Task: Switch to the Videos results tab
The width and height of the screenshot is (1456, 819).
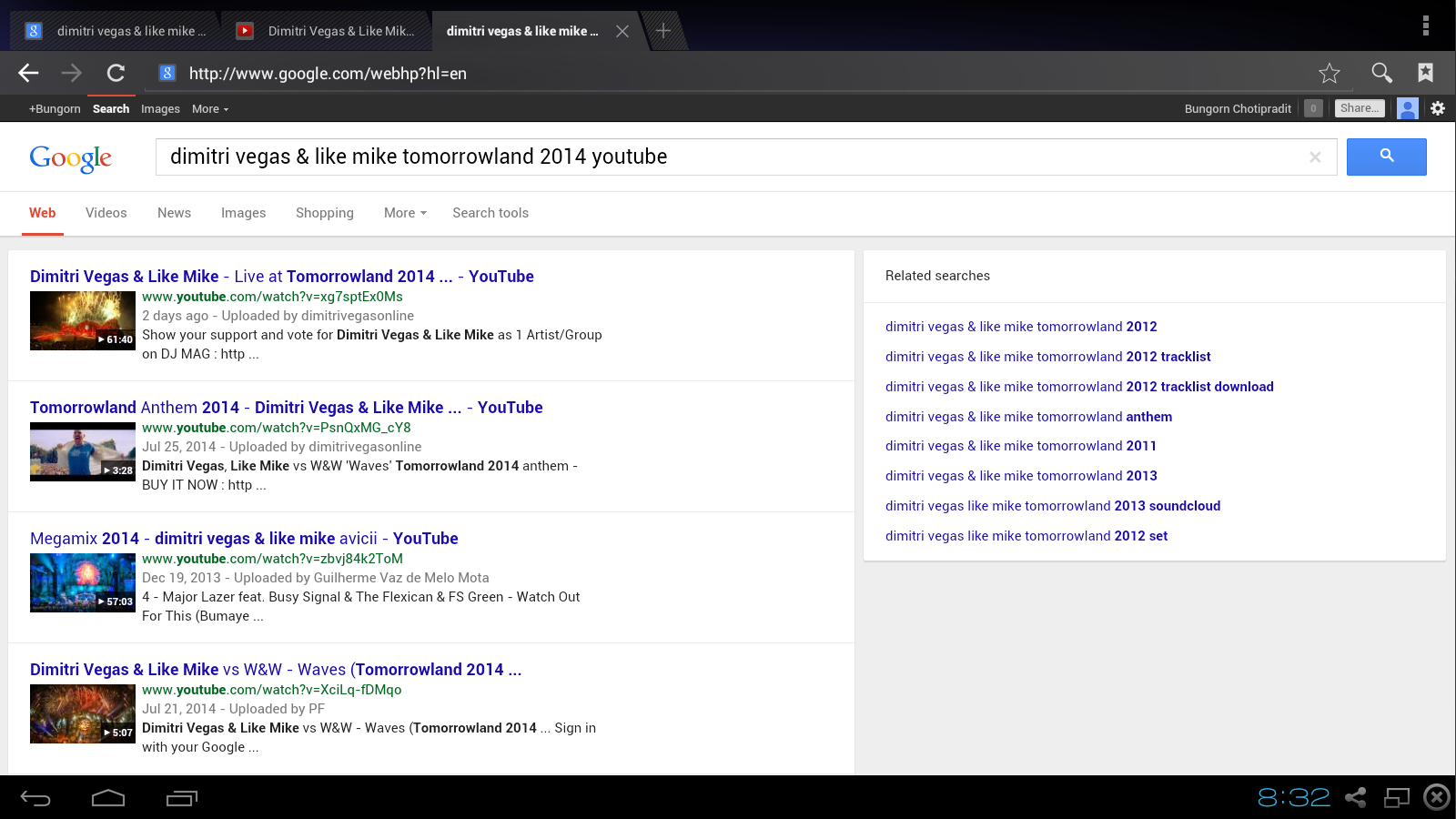Action: 106,213
